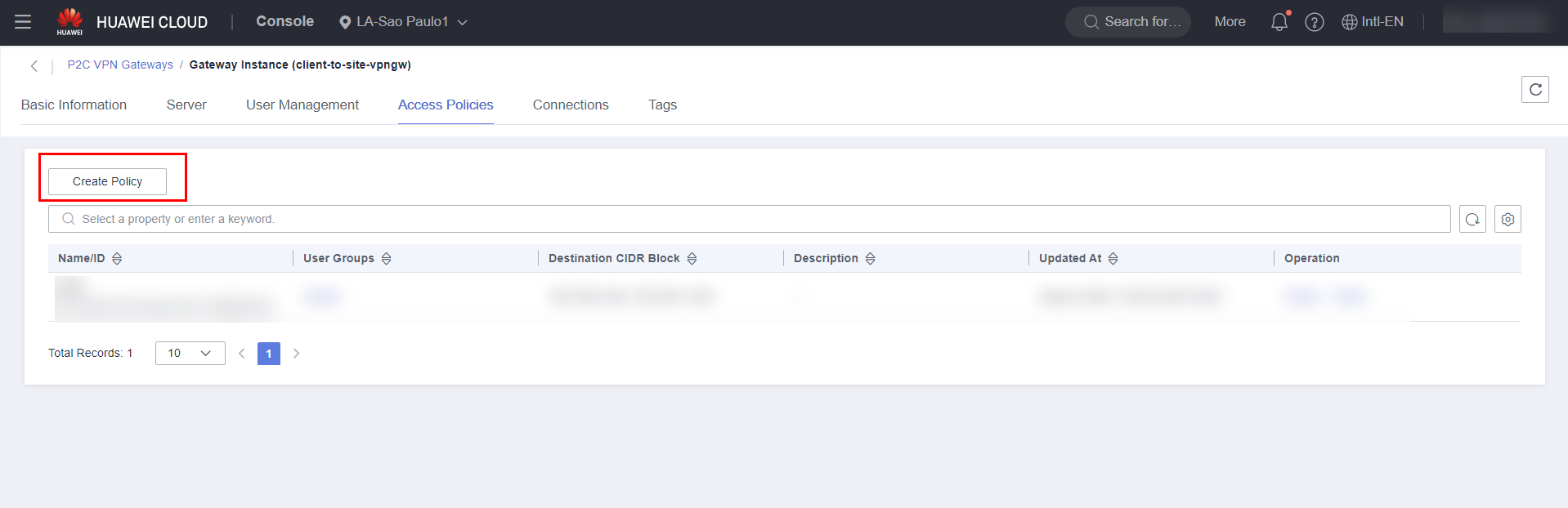Click the back arrow beside breadcrumb
The height and width of the screenshot is (508, 1568).
point(34,66)
